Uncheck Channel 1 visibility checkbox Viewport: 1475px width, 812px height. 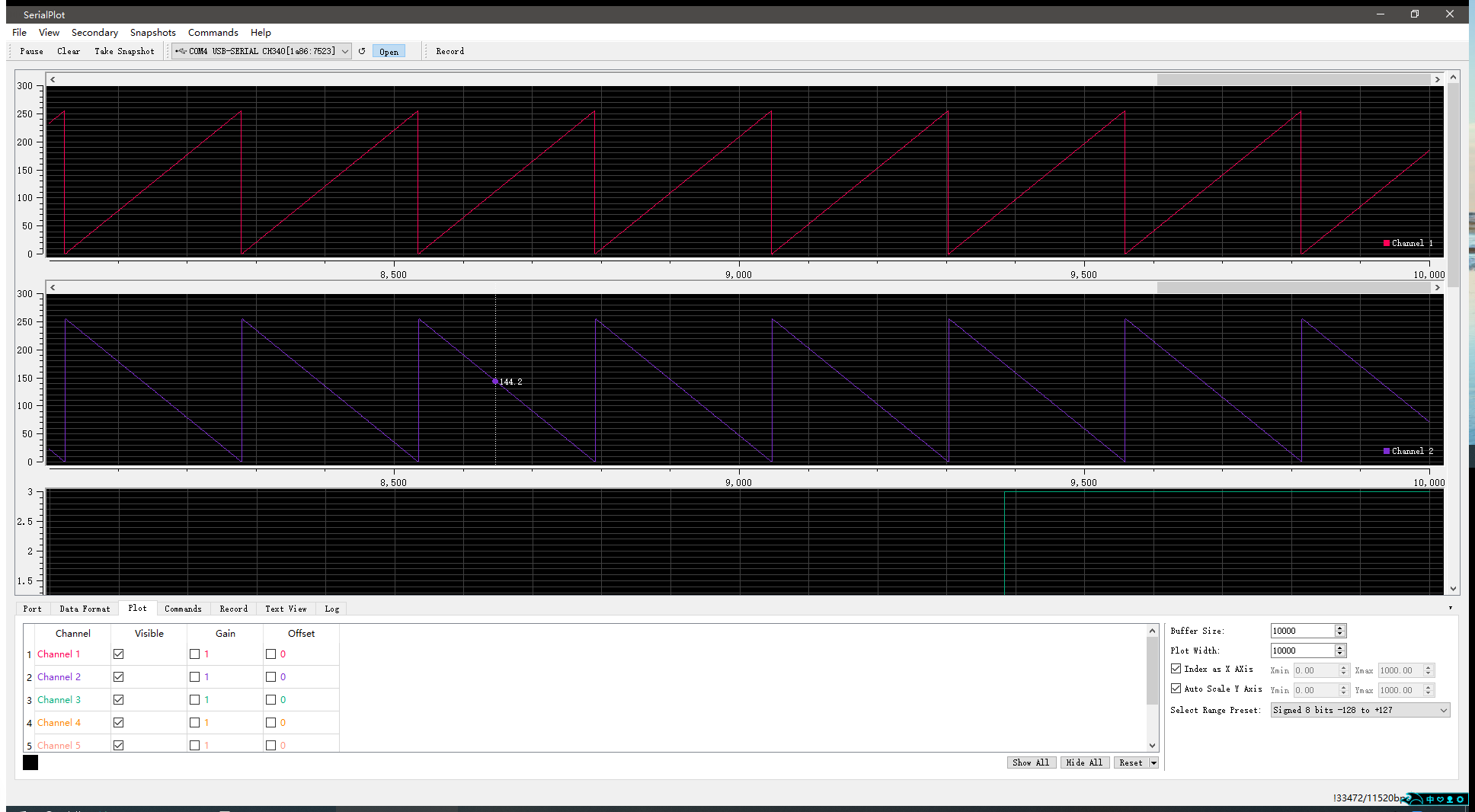119,654
